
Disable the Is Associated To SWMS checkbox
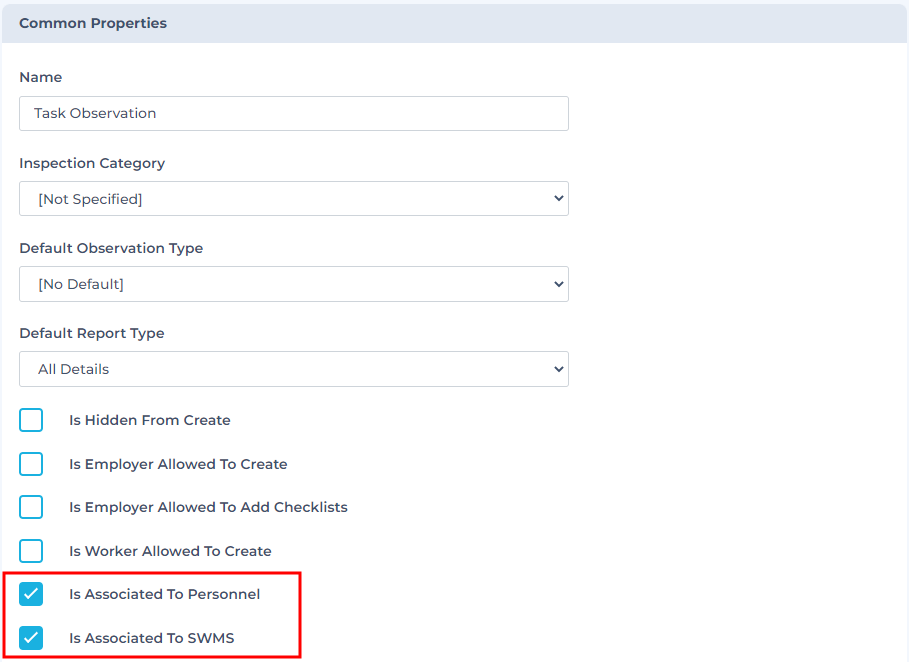point(32,638)
